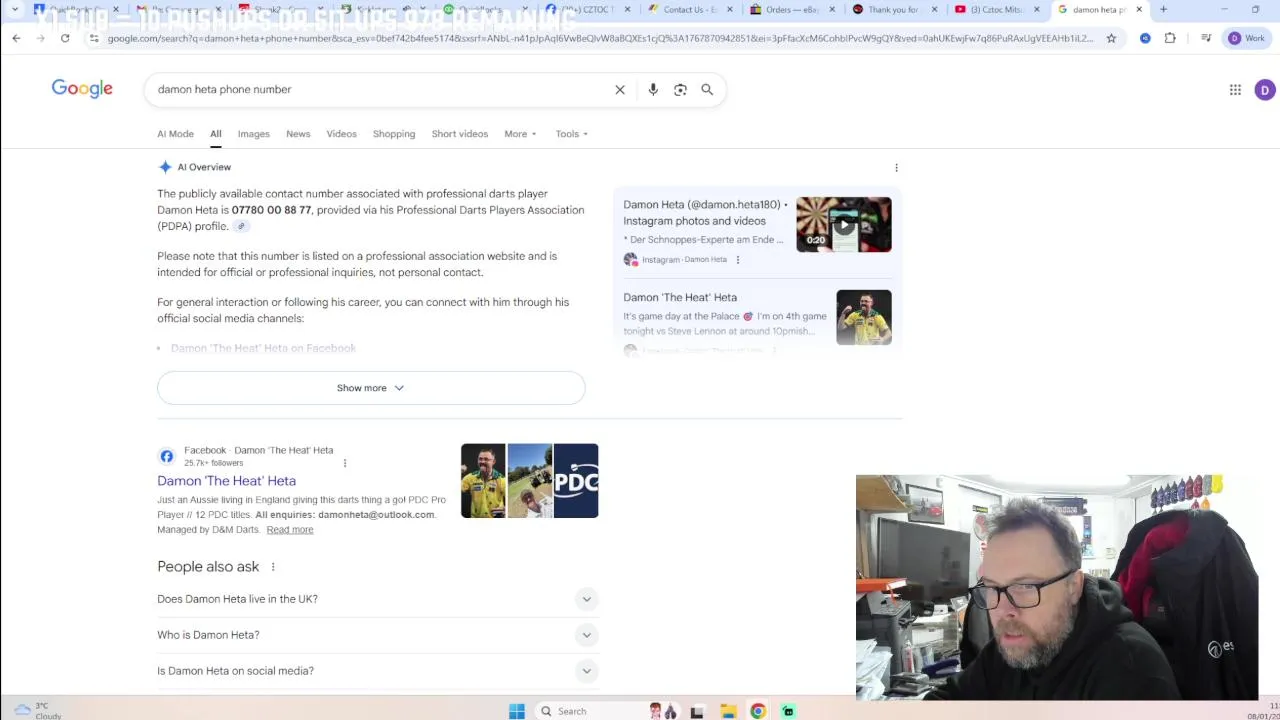
Task: Play the Instagram dartboard video thumbnail
Action: click(844, 224)
